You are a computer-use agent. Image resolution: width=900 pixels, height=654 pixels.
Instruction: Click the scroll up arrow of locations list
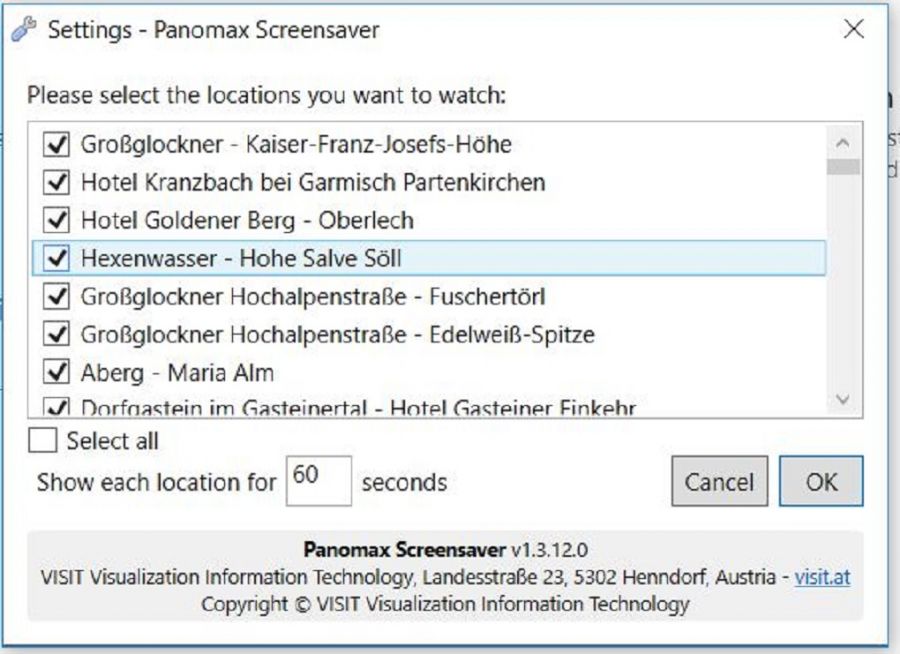click(843, 142)
